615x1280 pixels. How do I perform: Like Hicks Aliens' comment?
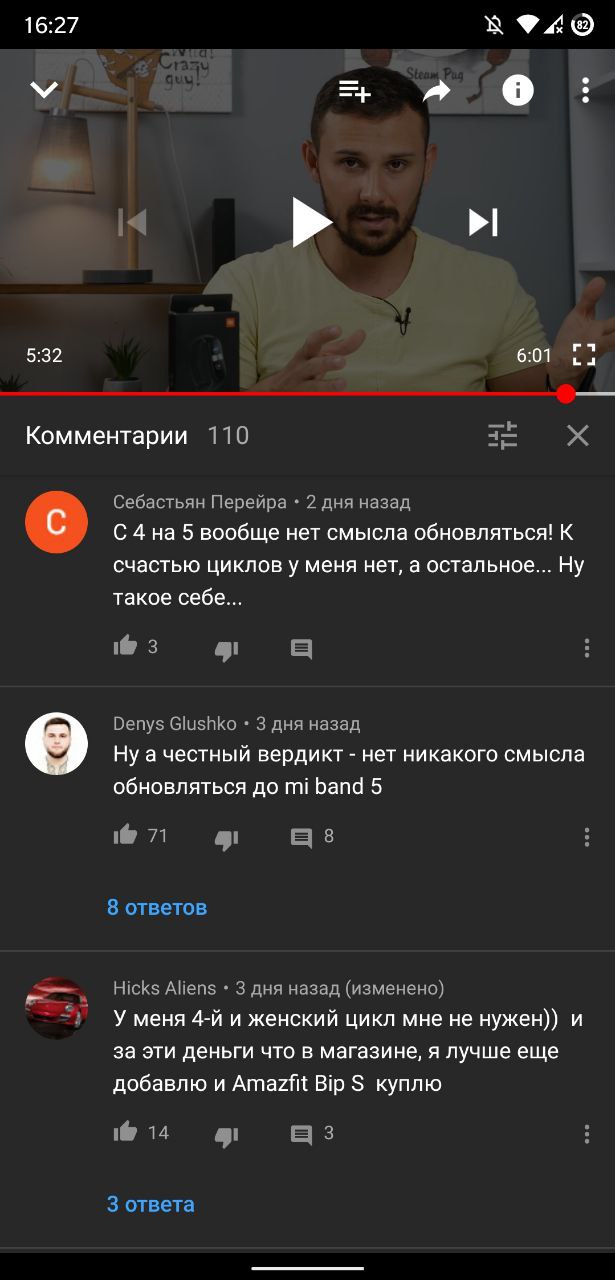click(125, 1132)
